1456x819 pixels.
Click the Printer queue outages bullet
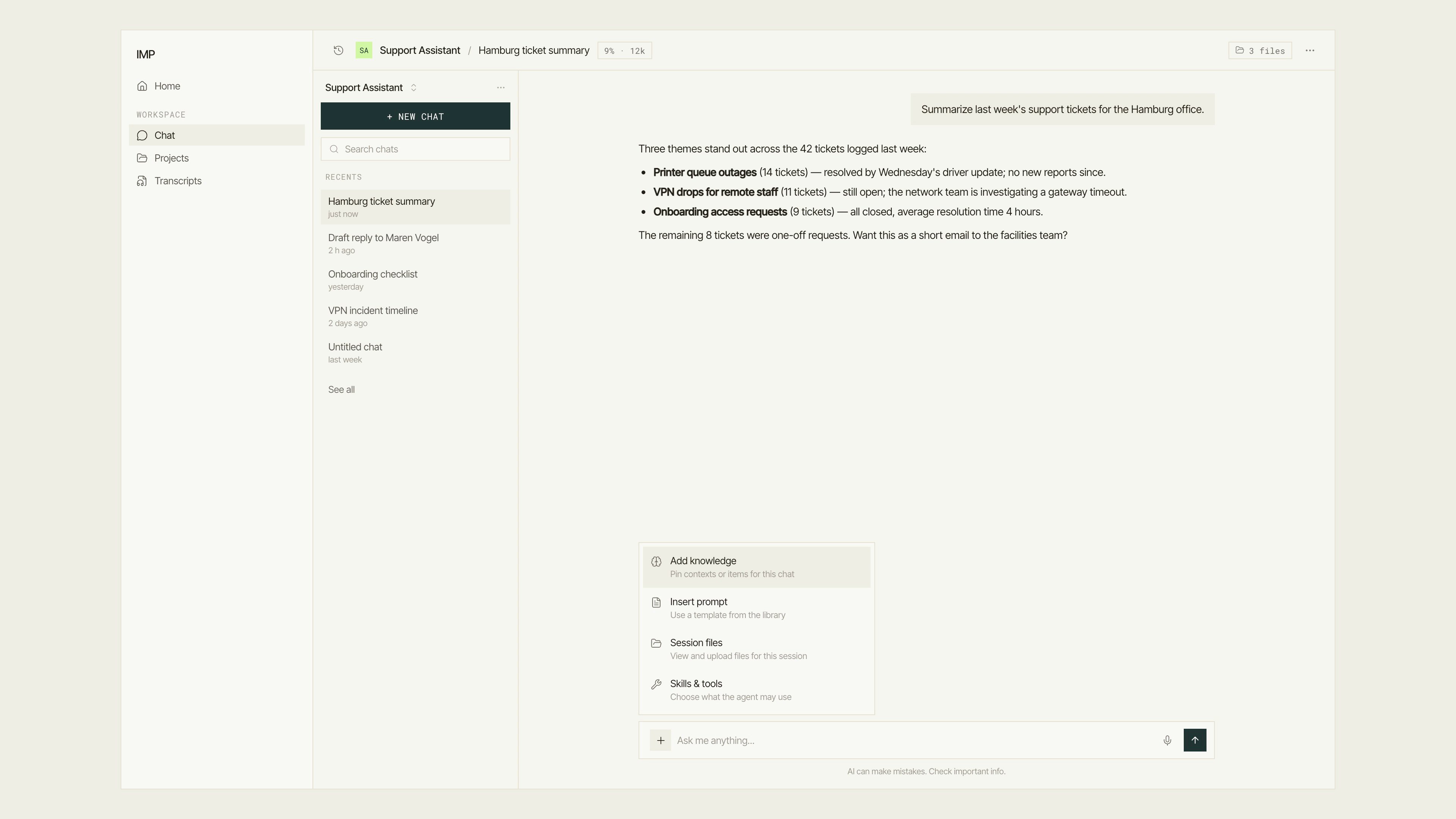[x=879, y=173]
